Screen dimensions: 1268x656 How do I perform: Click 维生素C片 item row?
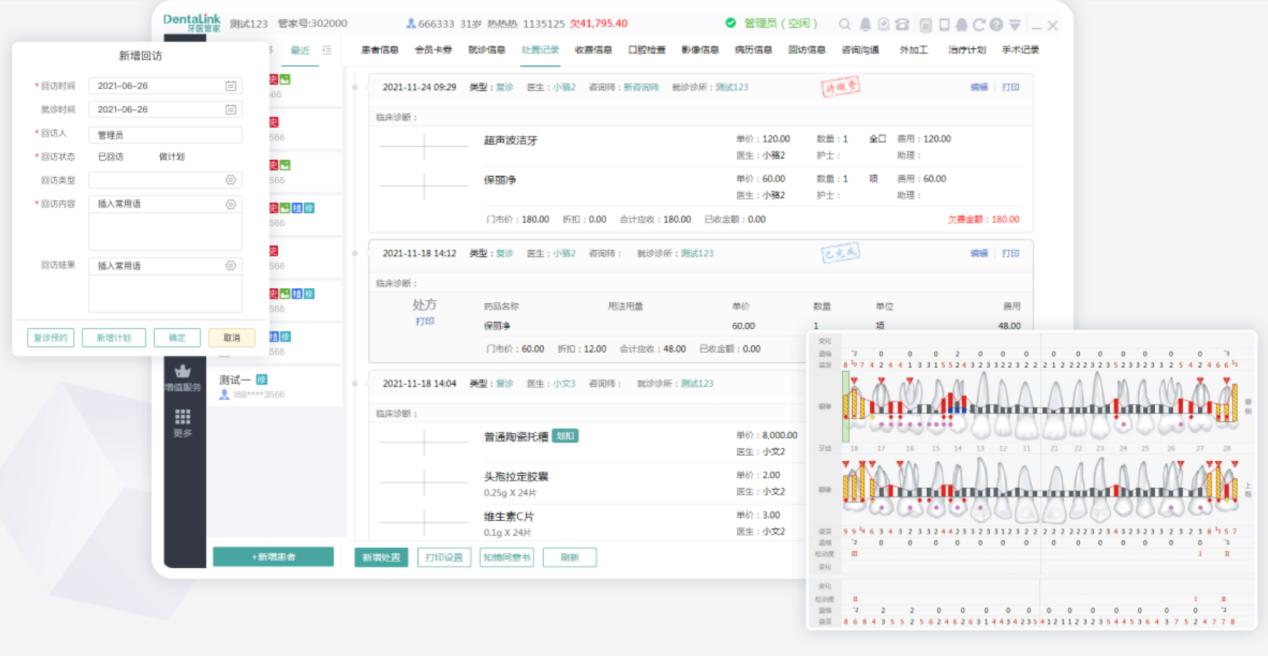pyautogui.click(x=509, y=516)
